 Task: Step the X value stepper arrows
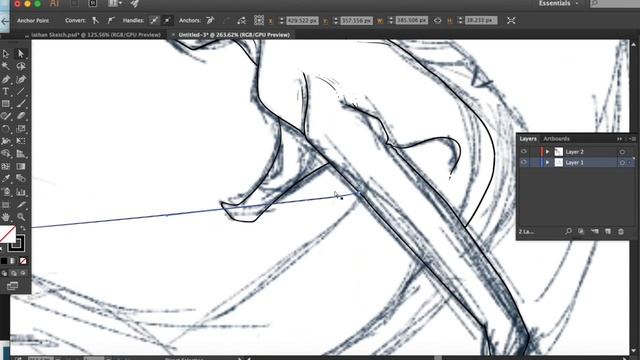[x=281, y=20]
